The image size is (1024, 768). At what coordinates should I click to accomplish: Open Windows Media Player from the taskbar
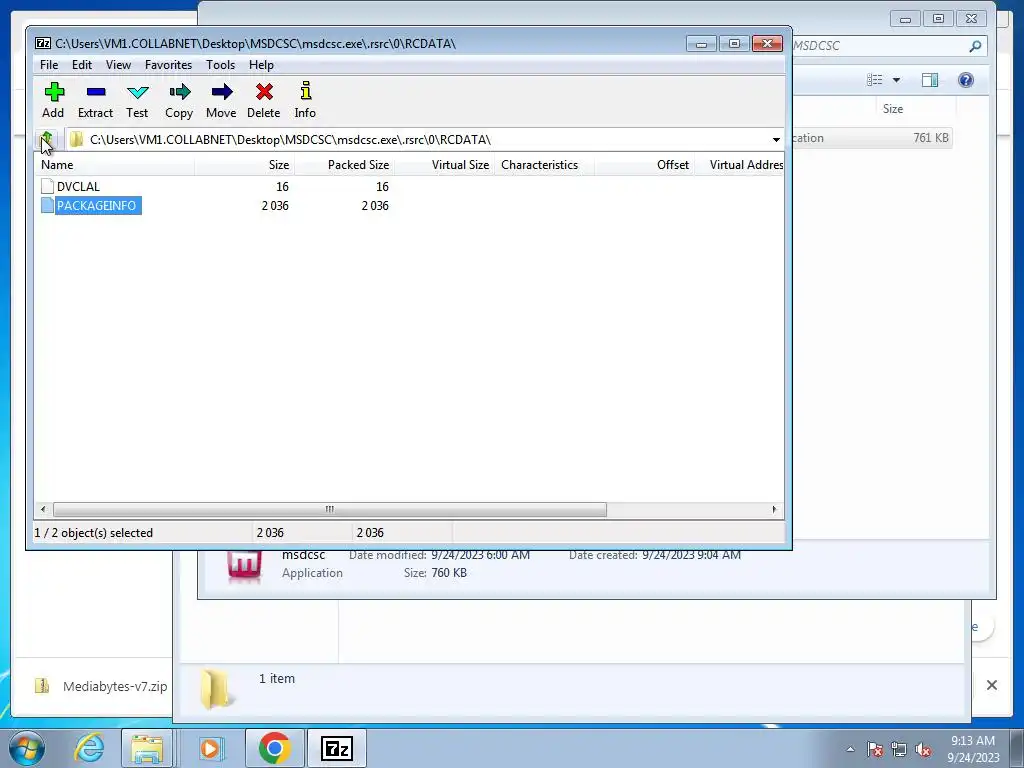[210, 748]
